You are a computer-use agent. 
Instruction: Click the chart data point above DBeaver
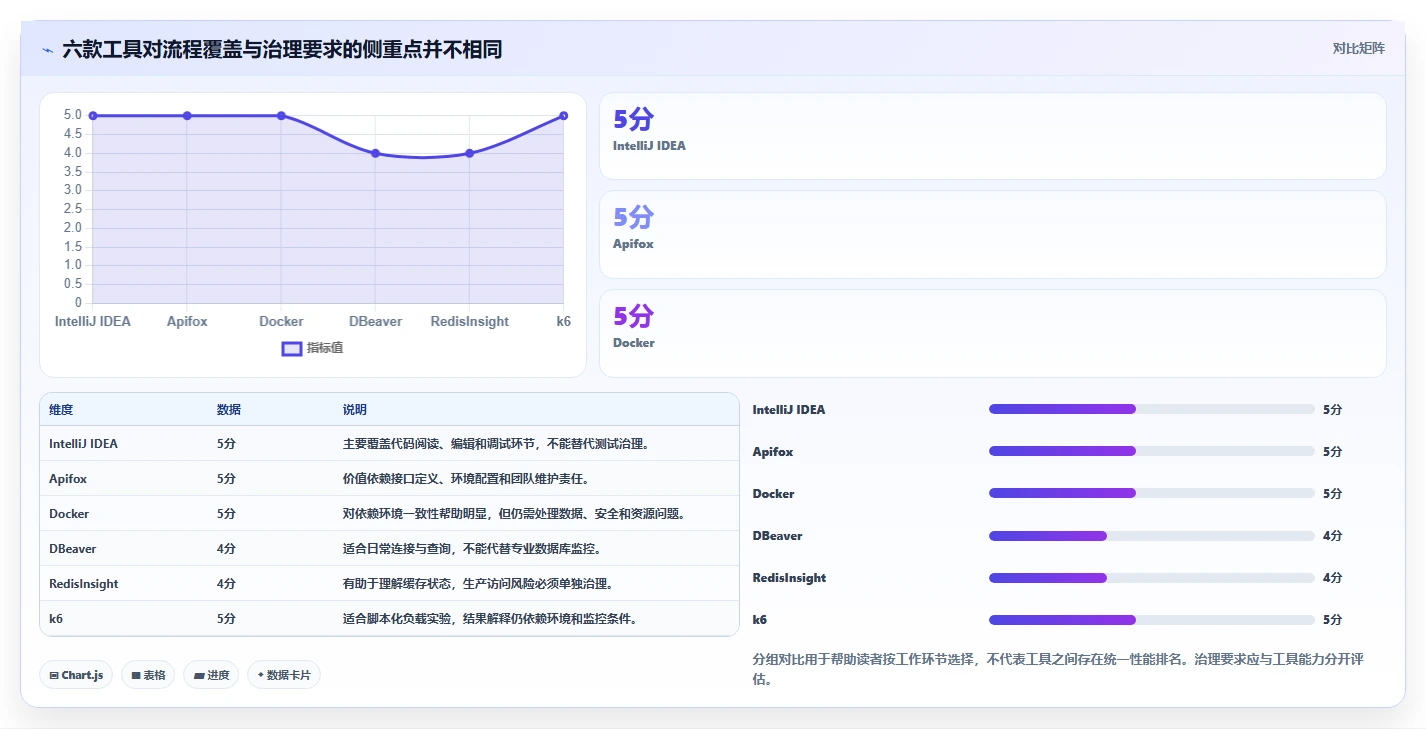coord(375,153)
